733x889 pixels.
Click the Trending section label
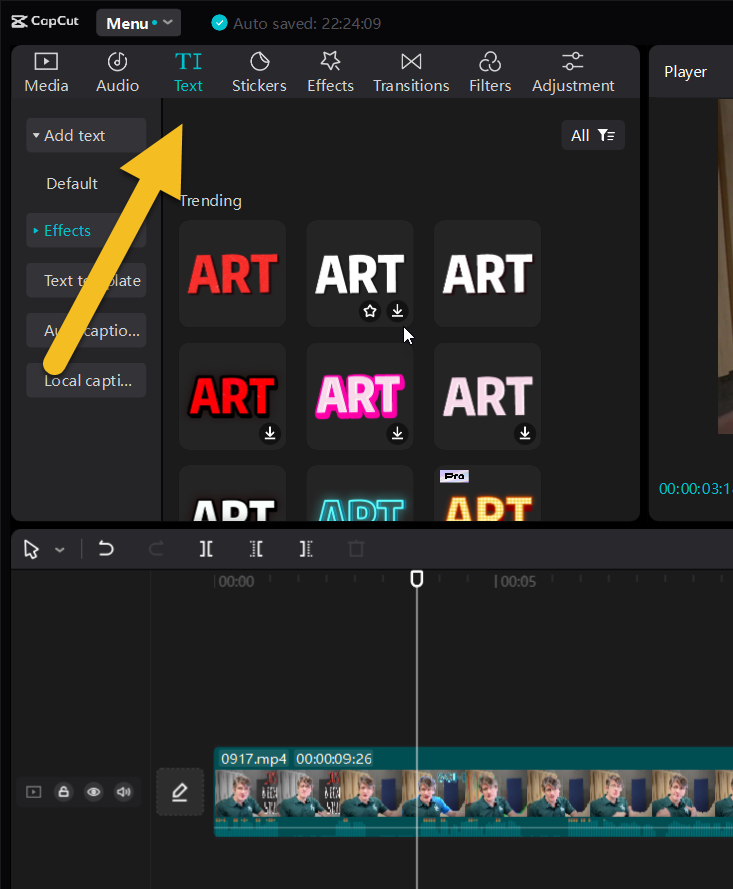coord(210,201)
